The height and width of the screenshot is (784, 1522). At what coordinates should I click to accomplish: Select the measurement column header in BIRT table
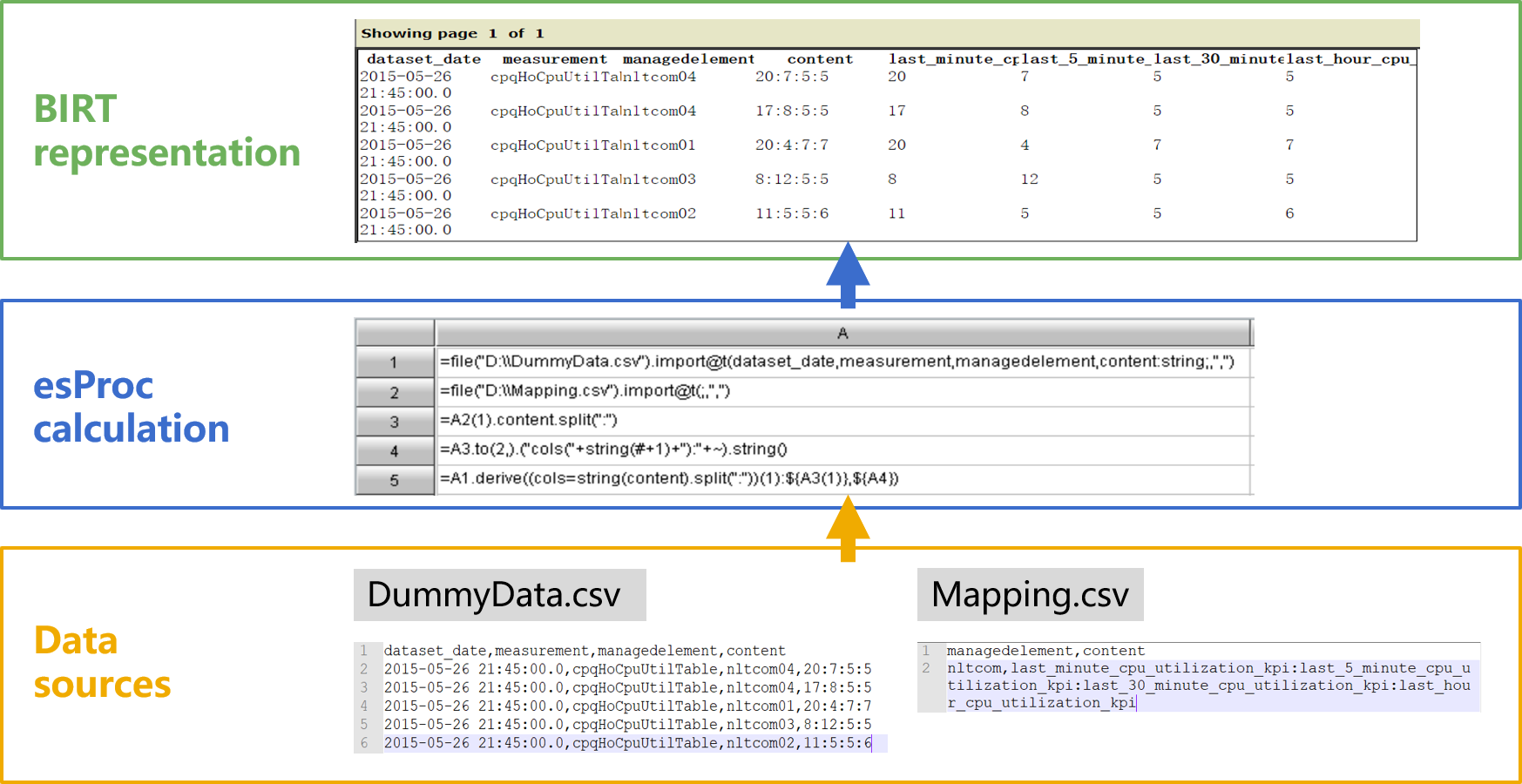[x=554, y=59]
